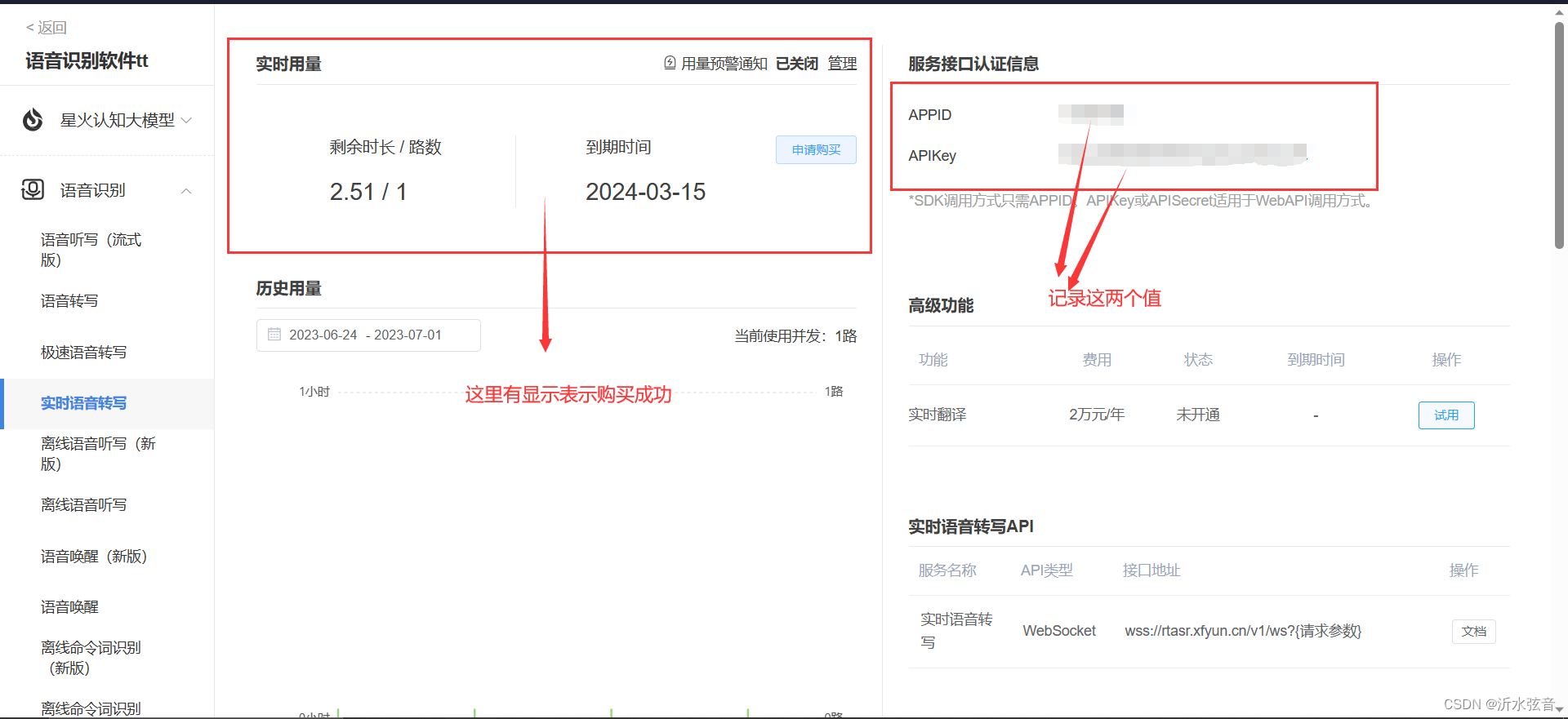The image size is (1568, 719).
Task: Click 当前使用并发：1路 text
Action: [x=795, y=336]
